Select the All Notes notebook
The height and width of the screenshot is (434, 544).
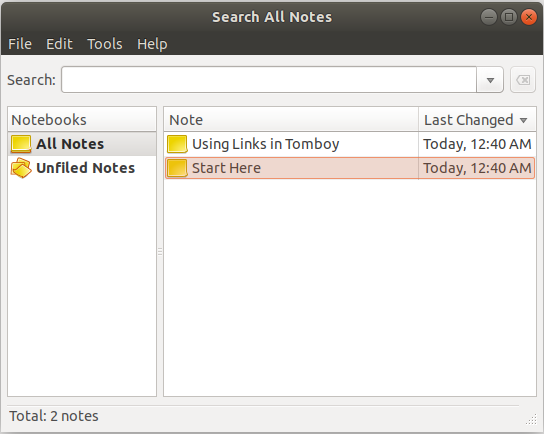[x=82, y=144]
